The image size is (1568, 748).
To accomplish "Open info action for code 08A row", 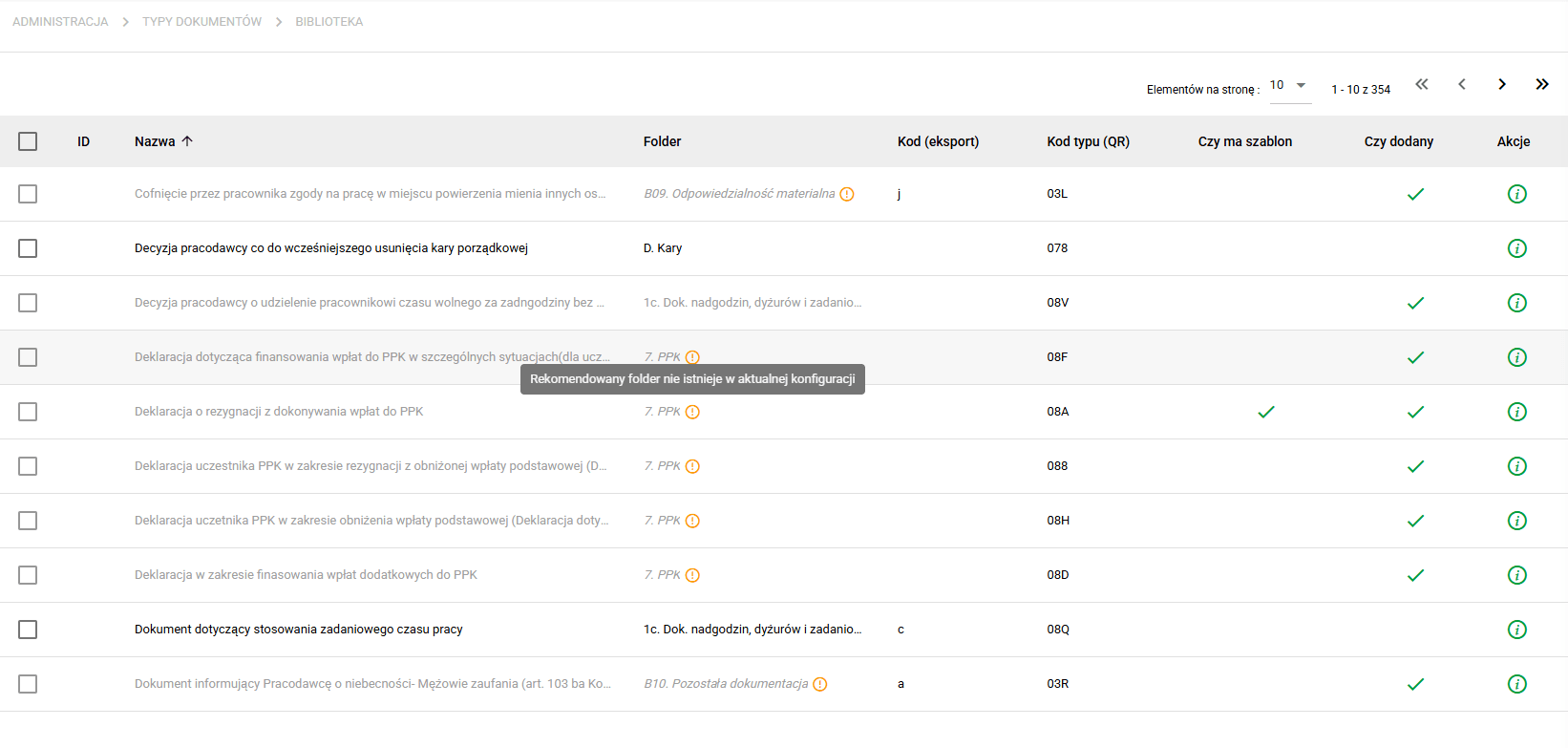I will [x=1516, y=412].
